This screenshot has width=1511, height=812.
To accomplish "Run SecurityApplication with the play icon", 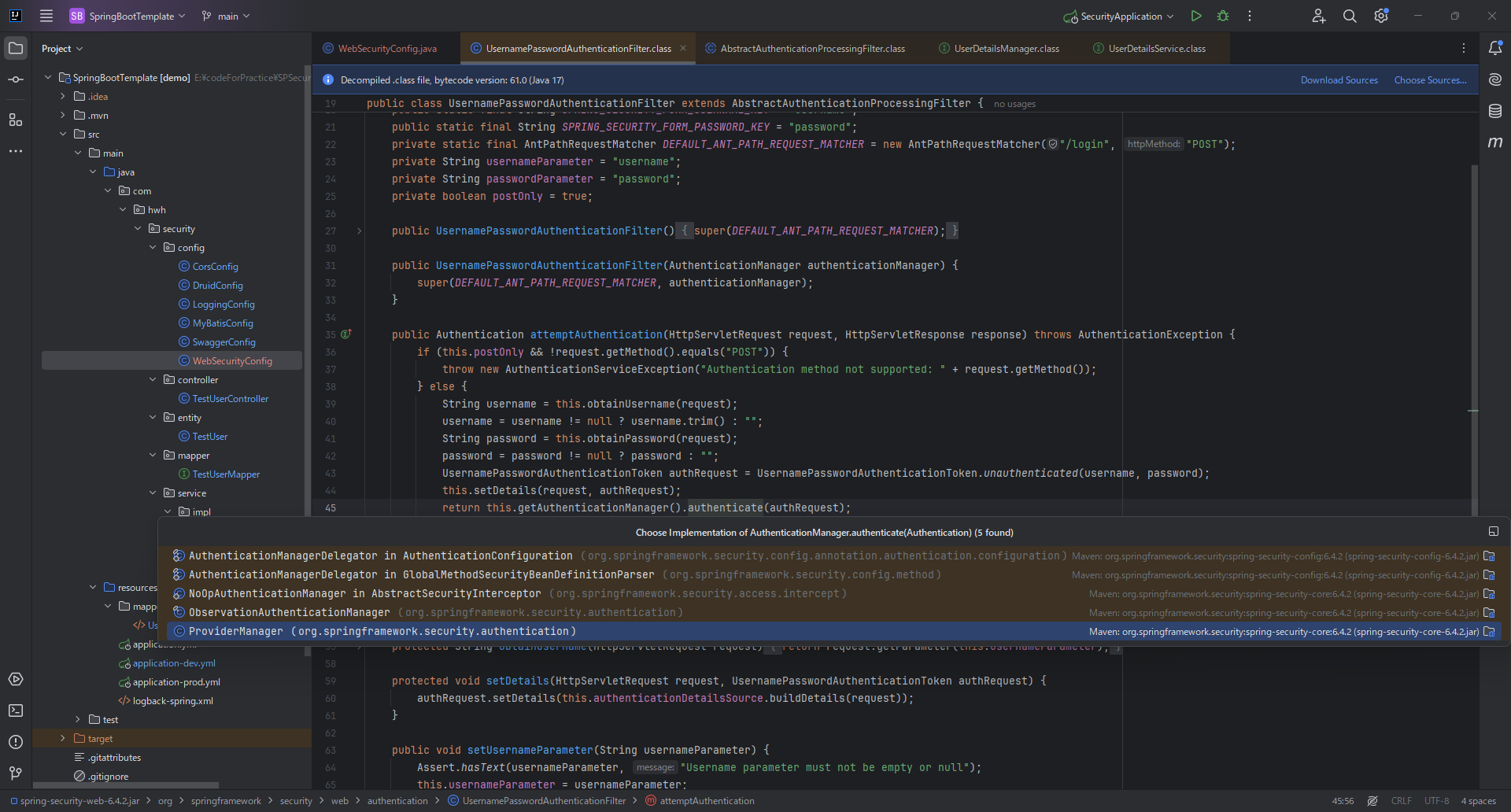I will coord(1196,16).
